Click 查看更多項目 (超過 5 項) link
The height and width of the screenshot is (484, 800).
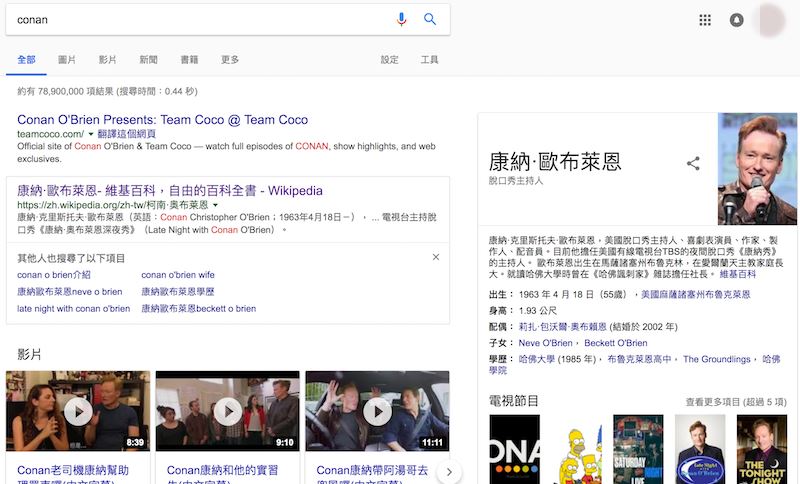click(736, 402)
